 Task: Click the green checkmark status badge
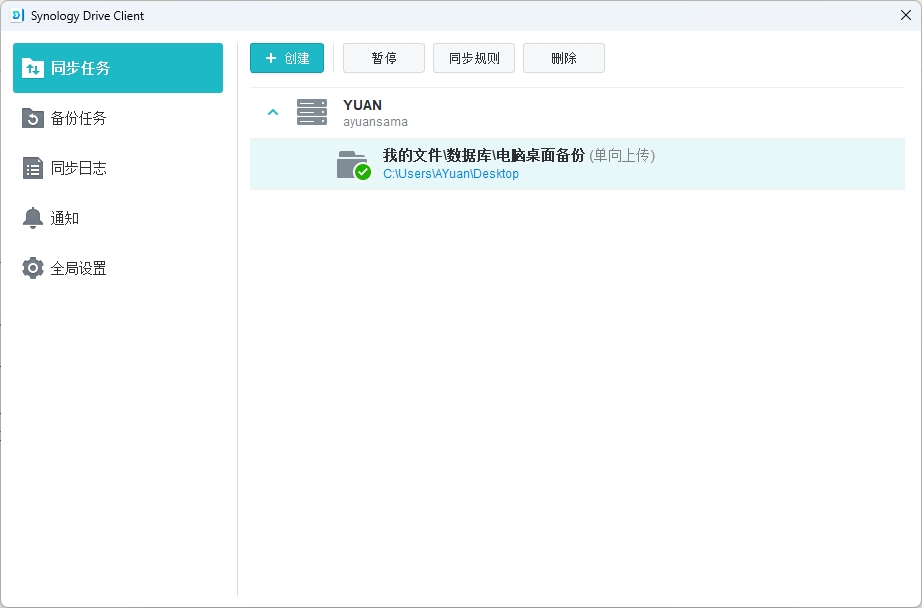click(x=363, y=172)
